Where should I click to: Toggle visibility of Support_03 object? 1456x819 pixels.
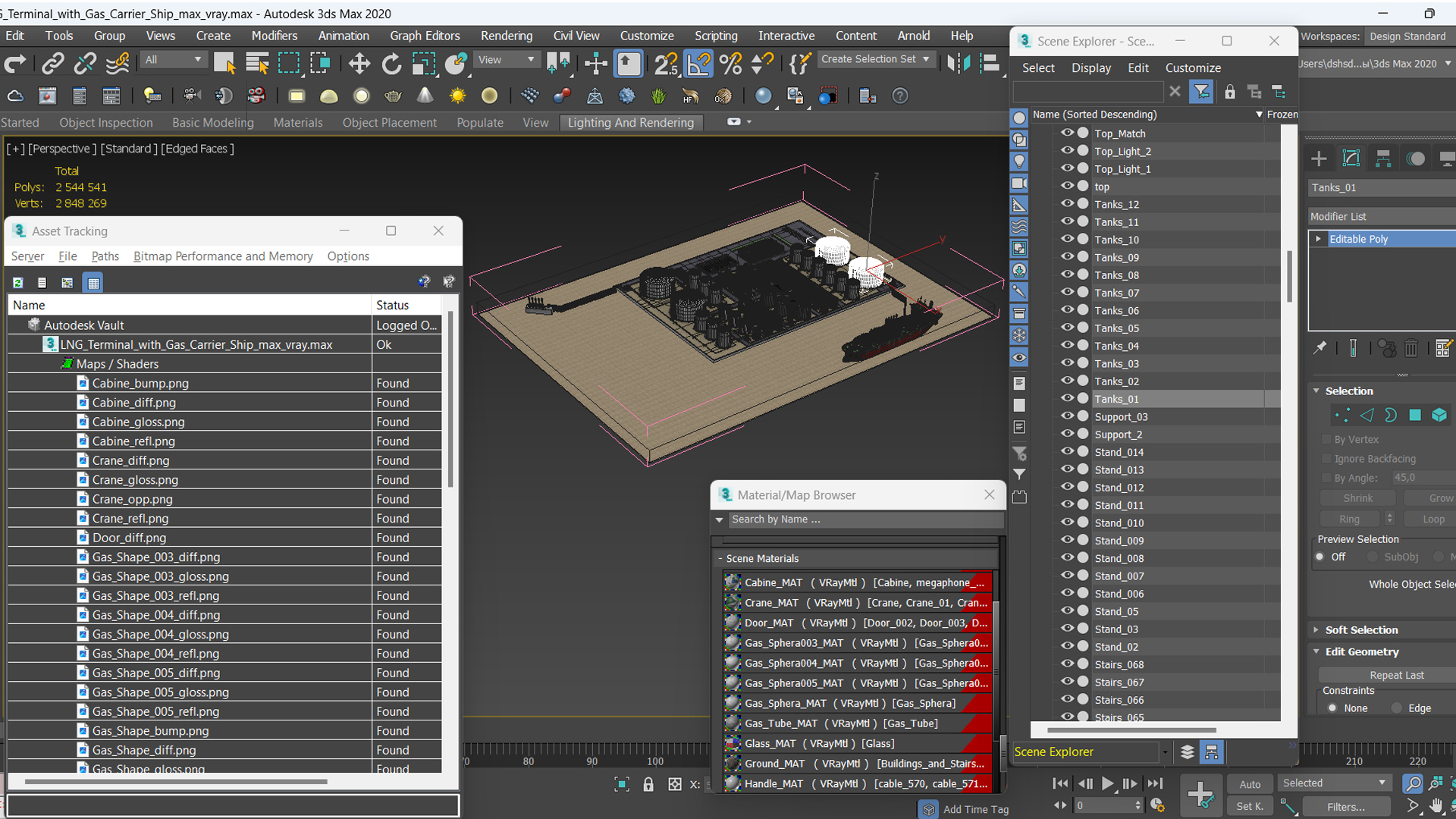coord(1068,416)
